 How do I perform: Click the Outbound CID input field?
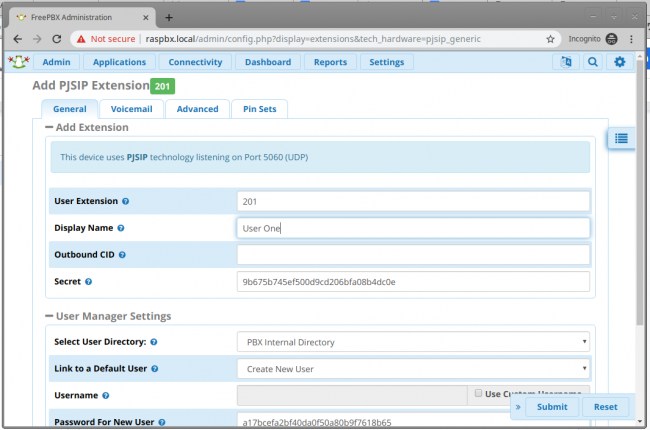click(x=413, y=255)
